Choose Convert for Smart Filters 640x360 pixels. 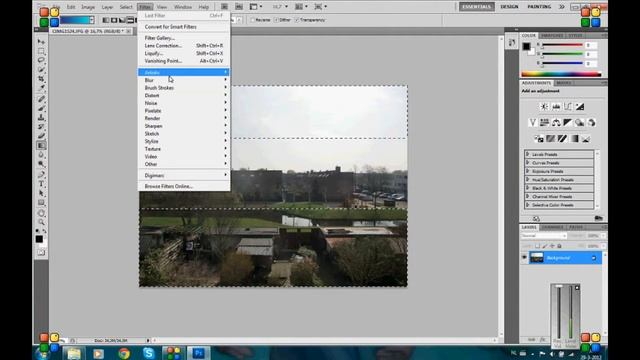[x=184, y=27]
